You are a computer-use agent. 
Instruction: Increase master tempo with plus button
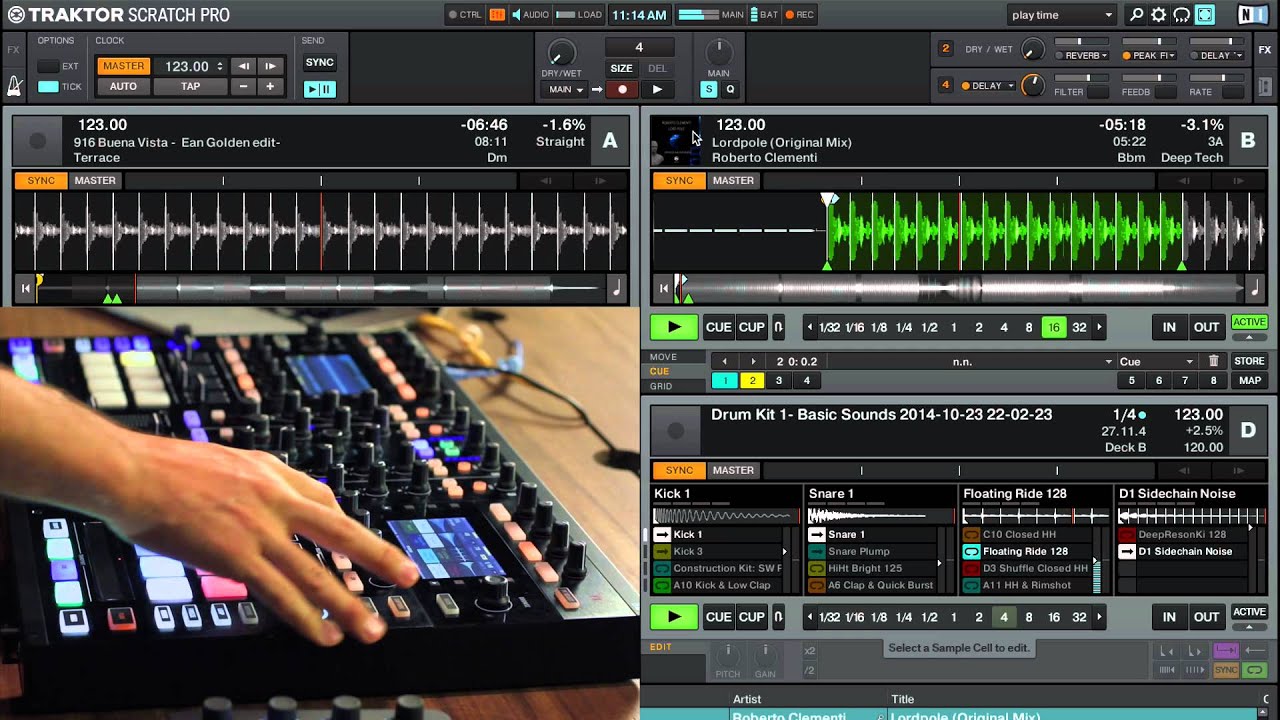click(270, 86)
